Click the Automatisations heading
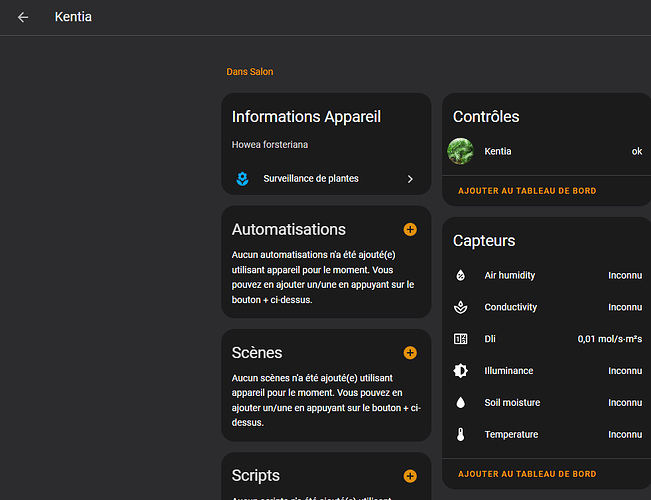This screenshot has width=651, height=500. (x=289, y=230)
